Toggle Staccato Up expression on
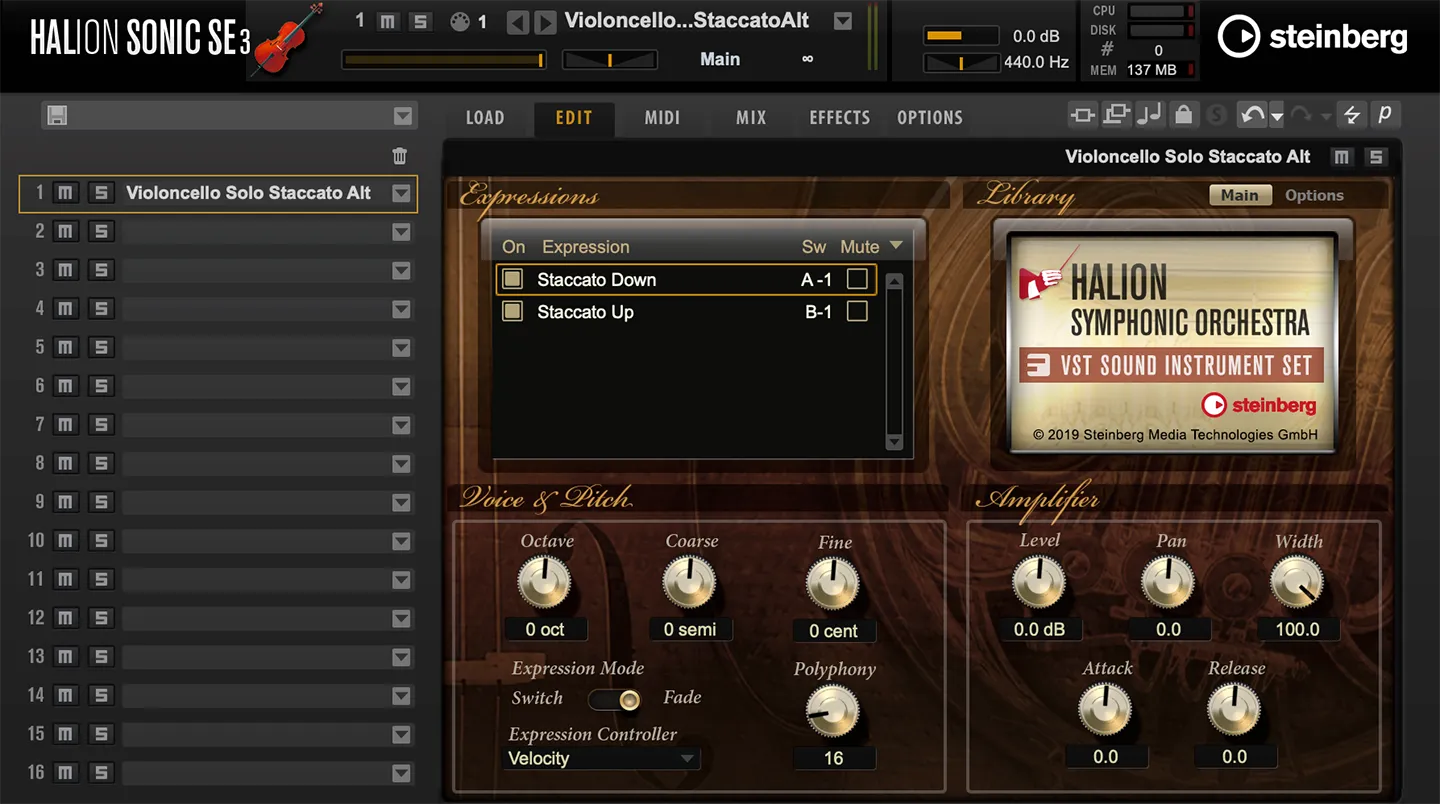This screenshot has height=804, width=1440. pos(512,312)
